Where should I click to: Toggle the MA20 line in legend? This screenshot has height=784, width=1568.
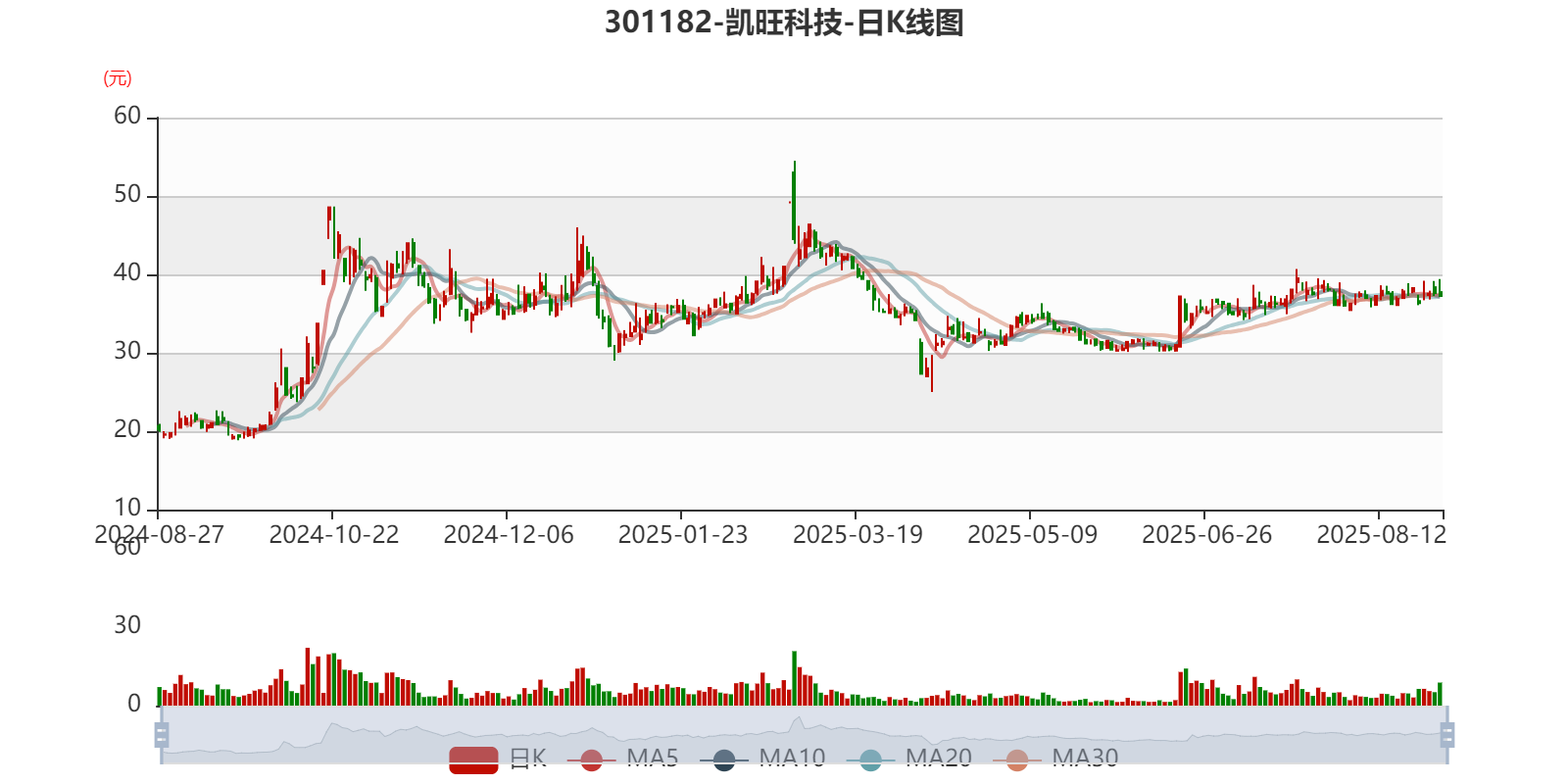pyautogui.click(x=909, y=759)
